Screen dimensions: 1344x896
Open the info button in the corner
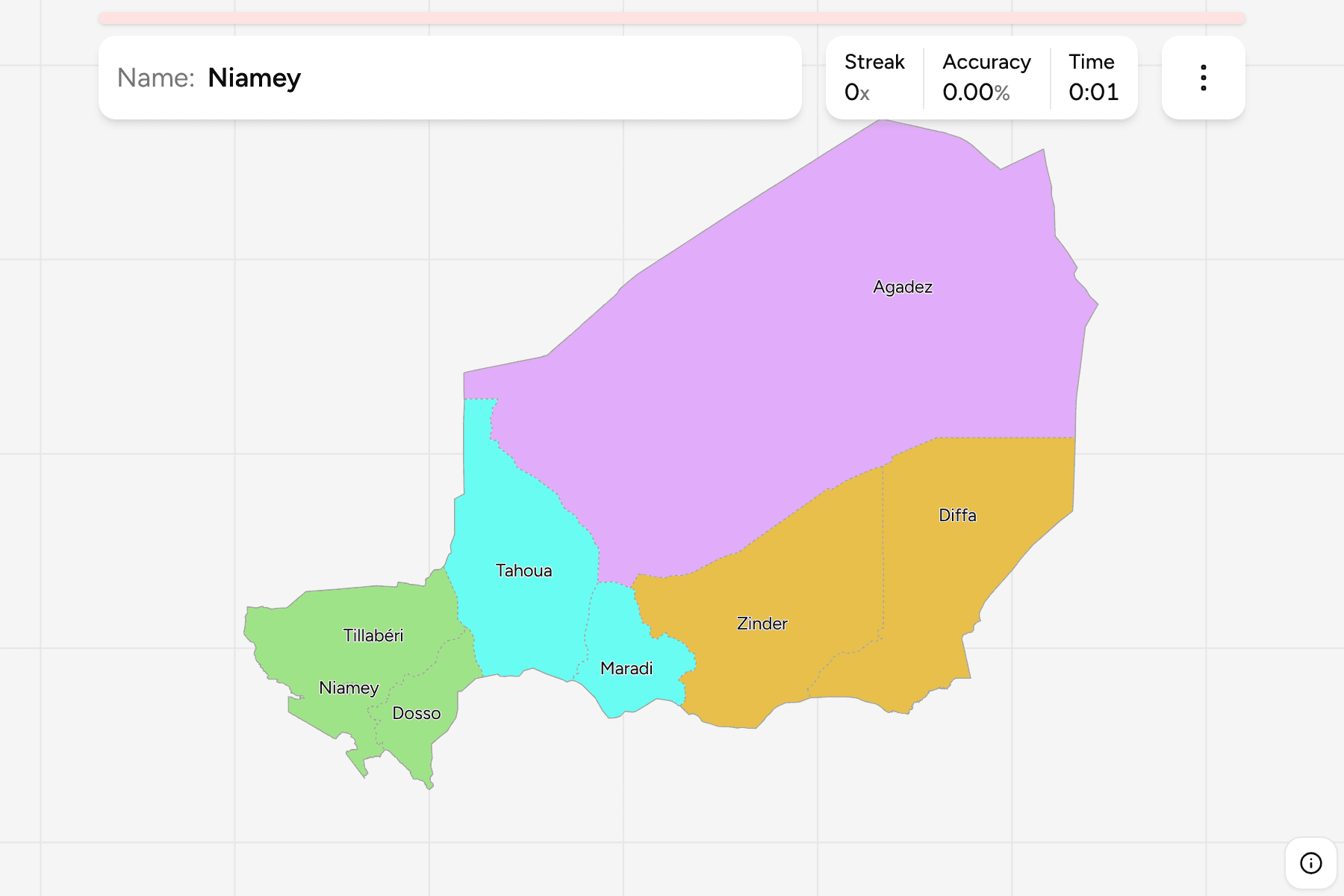click(1310, 863)
